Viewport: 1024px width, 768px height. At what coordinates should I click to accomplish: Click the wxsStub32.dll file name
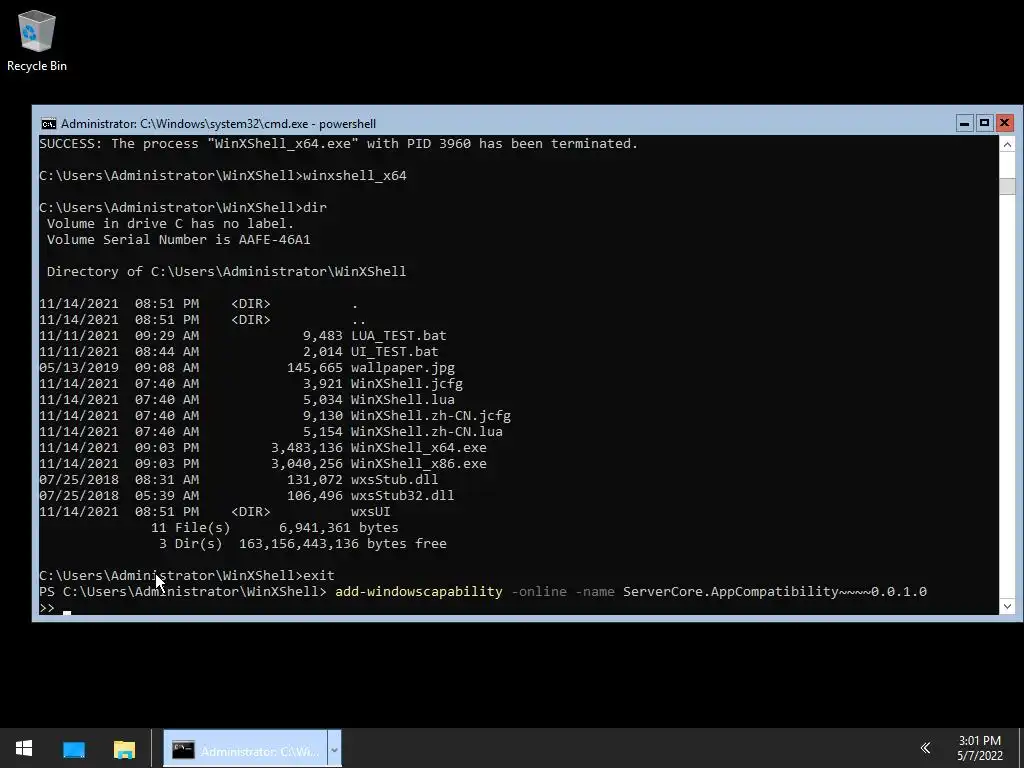point(402,496)
